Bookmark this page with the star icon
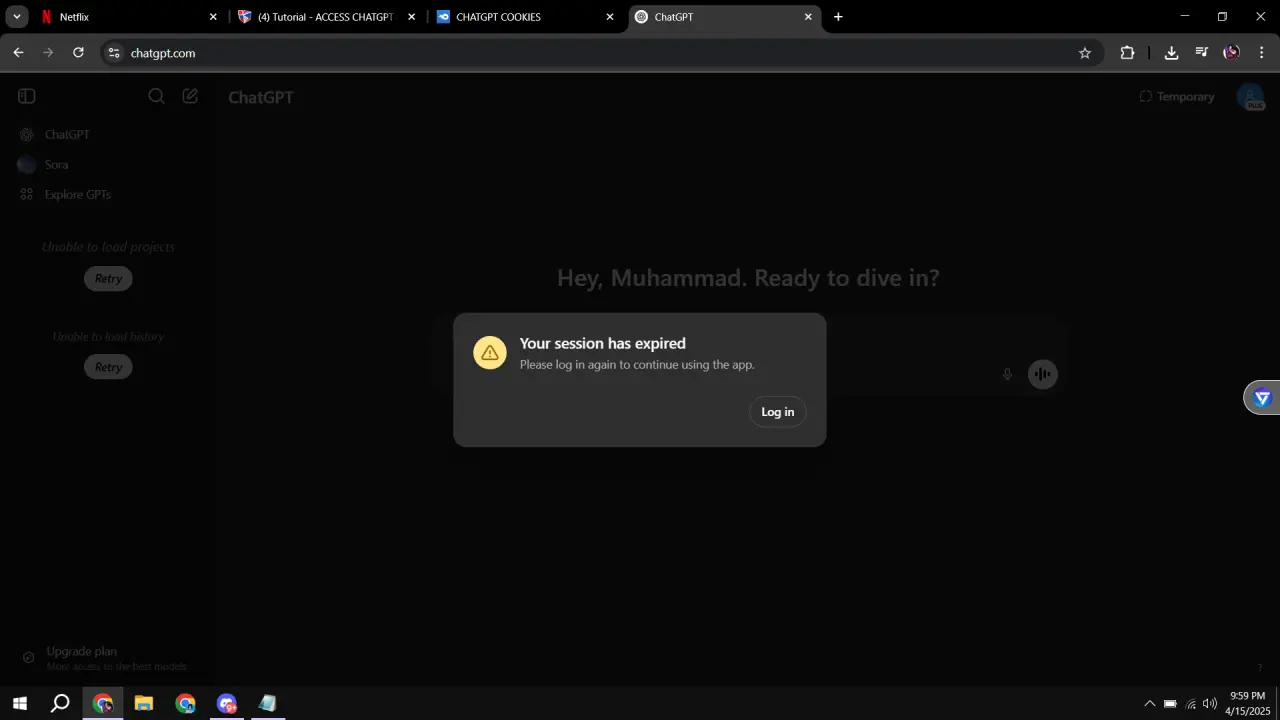This screenshot has height=720, width=1280. tap(1085, 53)
